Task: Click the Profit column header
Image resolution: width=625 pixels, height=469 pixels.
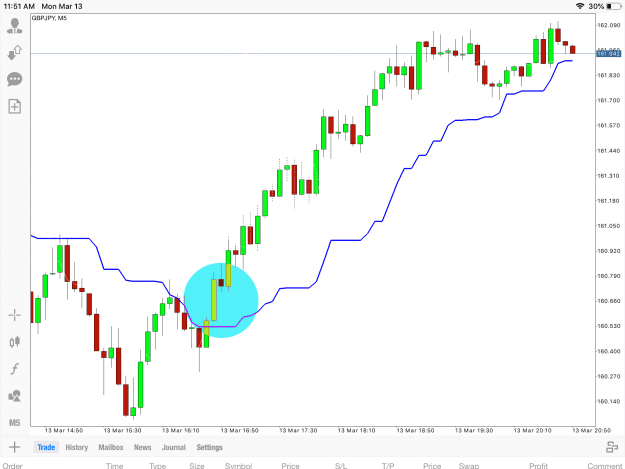Action: [x=538, y=465]
